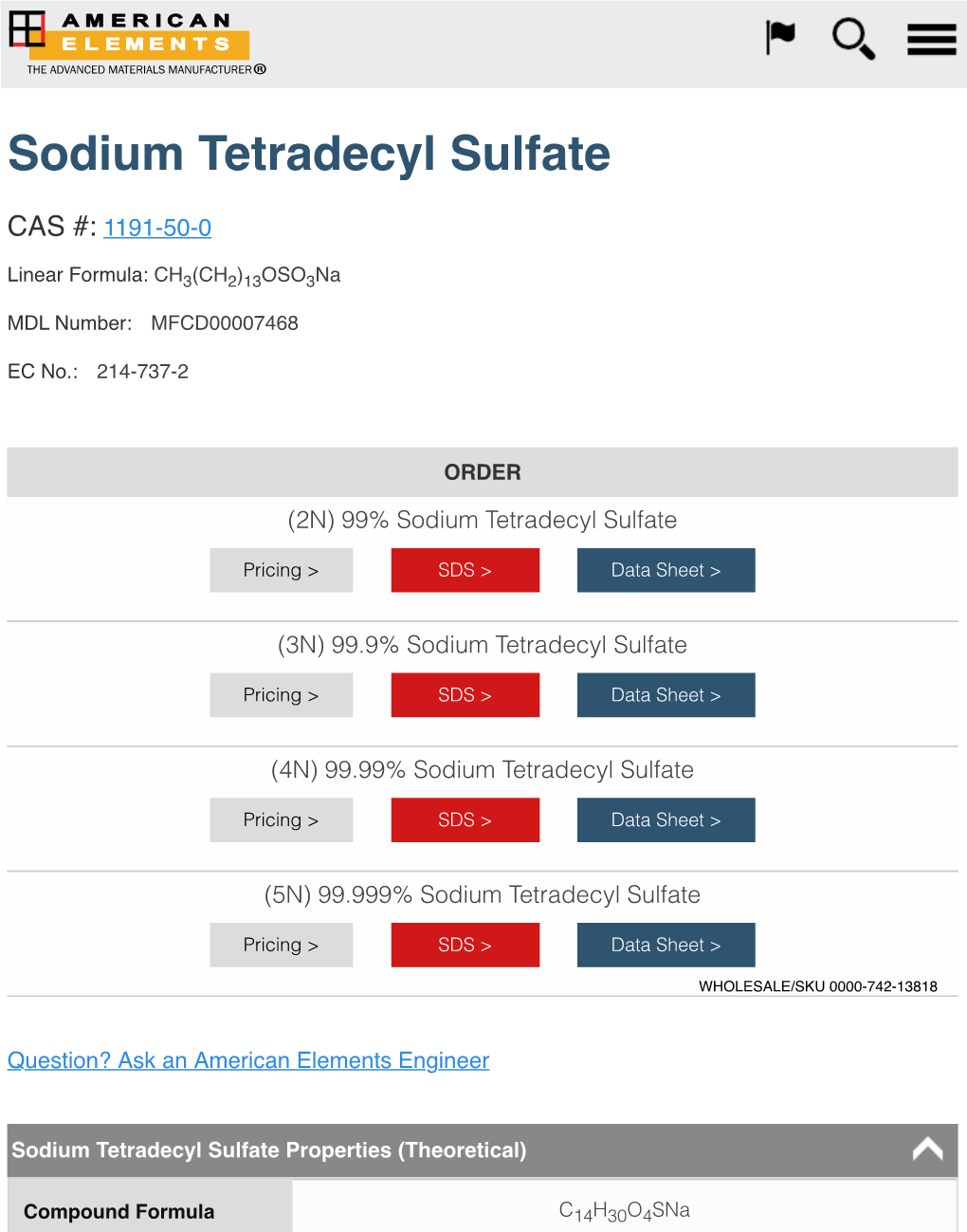This screenshot has width=967, height=1232.
Task: Open Data Sheet for 3N 99.9% product
Action: pos(666,695)
